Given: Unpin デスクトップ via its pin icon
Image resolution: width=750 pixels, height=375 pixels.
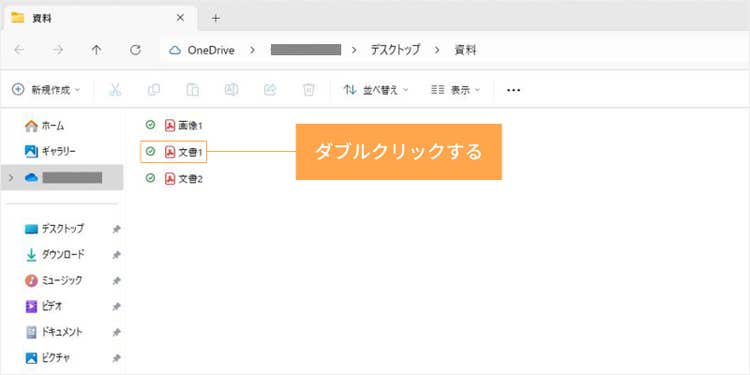Looking at the screenshot, I should pyautogui.click(x=116, y=230).
